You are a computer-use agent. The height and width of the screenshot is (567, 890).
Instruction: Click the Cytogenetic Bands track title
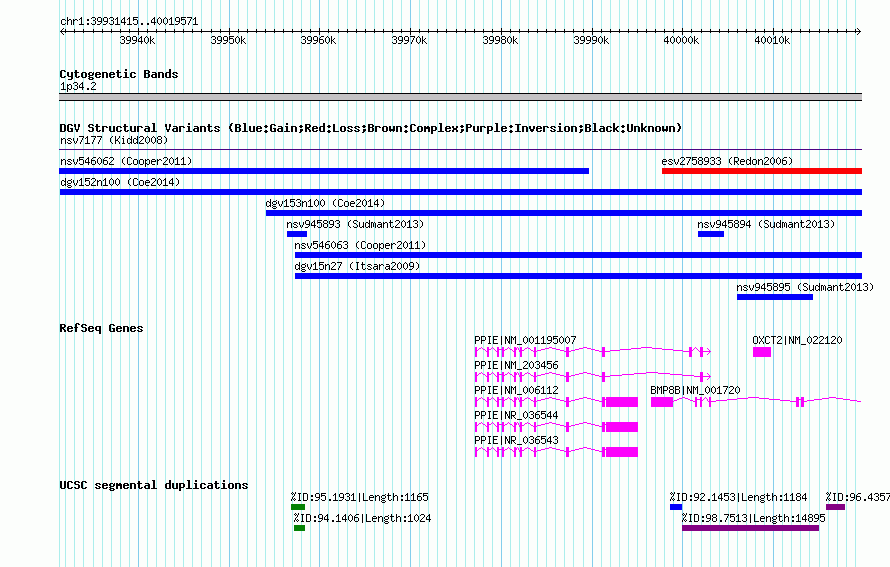pos(119,74)
